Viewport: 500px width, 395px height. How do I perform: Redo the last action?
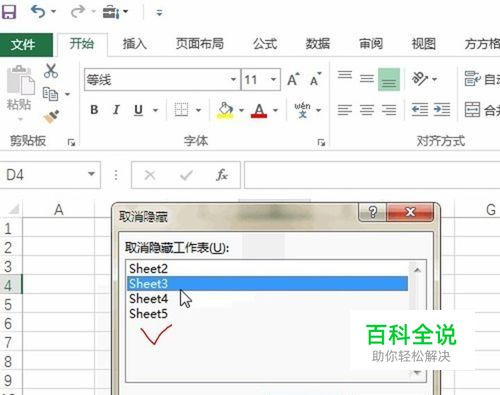point(78,12)
